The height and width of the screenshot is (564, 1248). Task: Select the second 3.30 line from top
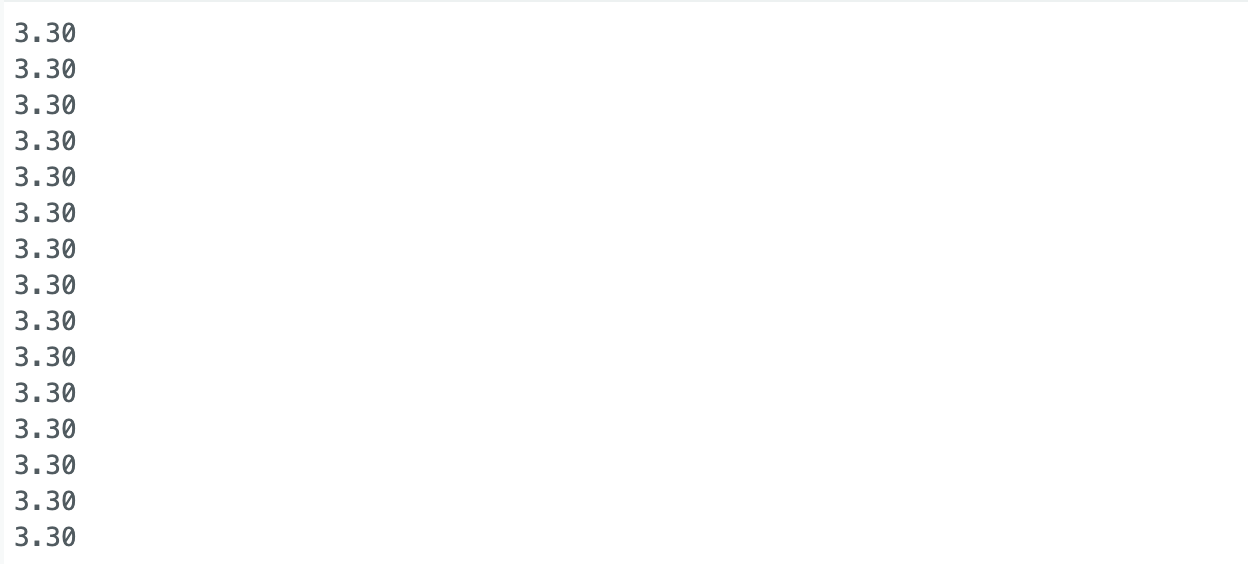45,69
